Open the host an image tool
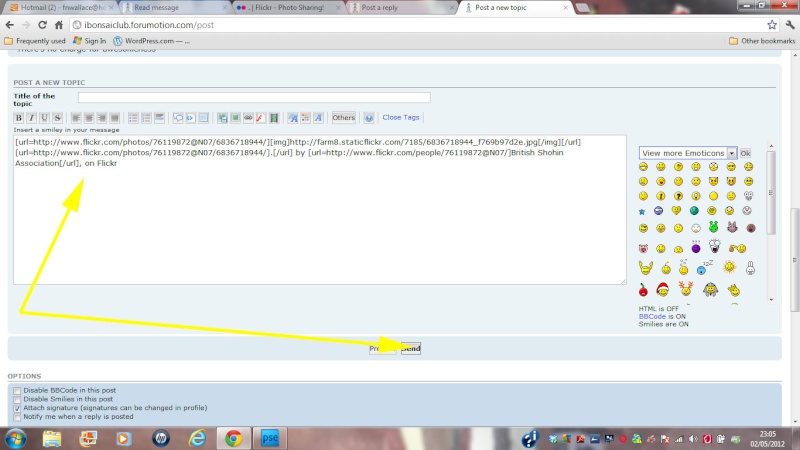 (222, 118)
